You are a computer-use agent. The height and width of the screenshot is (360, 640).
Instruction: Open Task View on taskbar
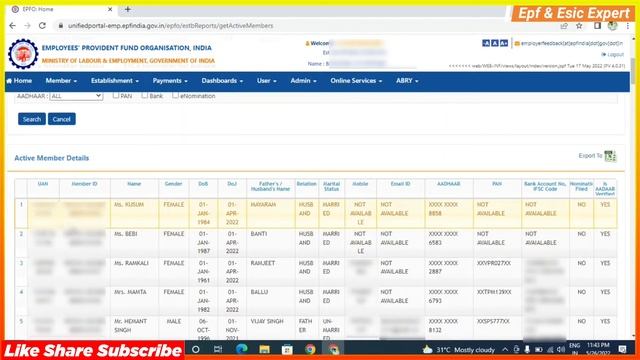[x=218, y=349]
